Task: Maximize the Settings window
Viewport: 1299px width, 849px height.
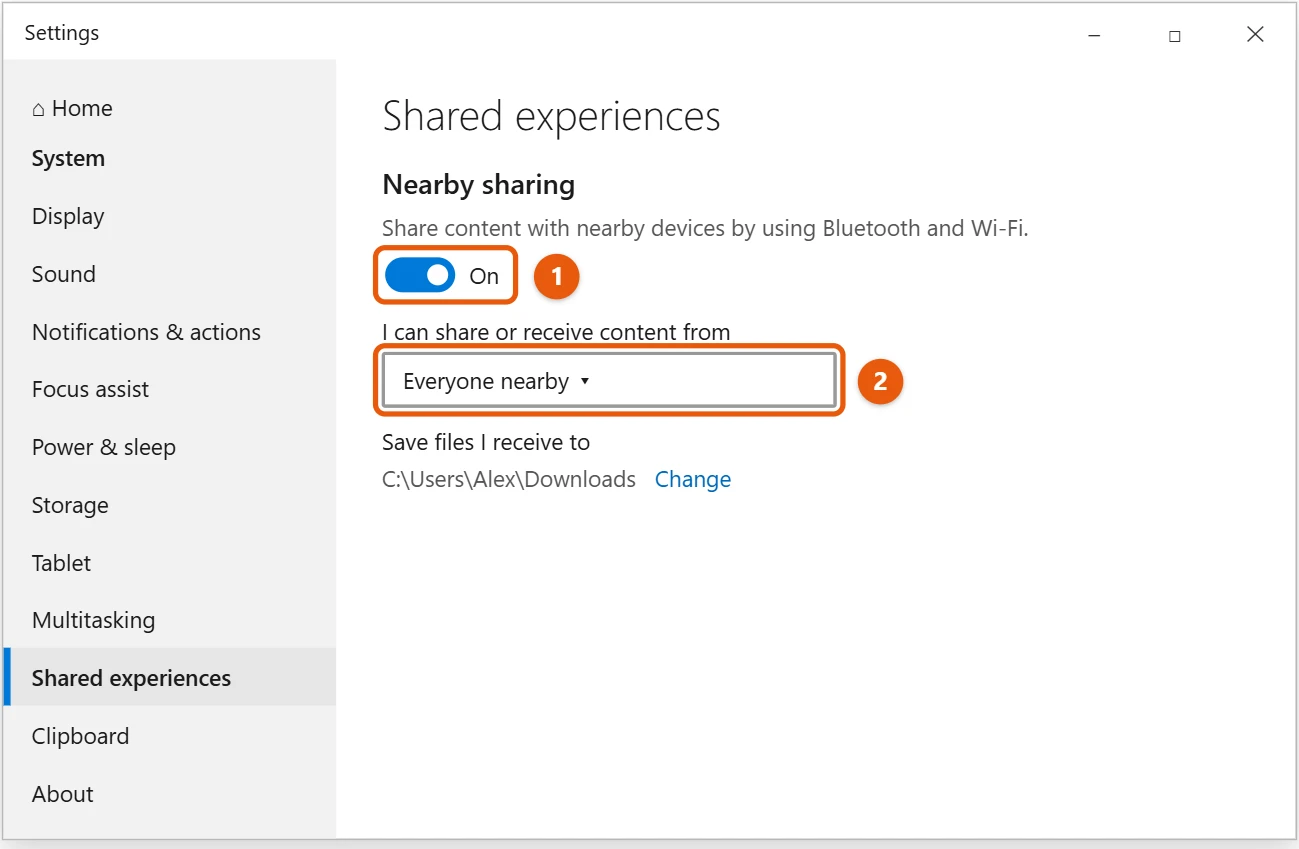Action: [1175, 35]
